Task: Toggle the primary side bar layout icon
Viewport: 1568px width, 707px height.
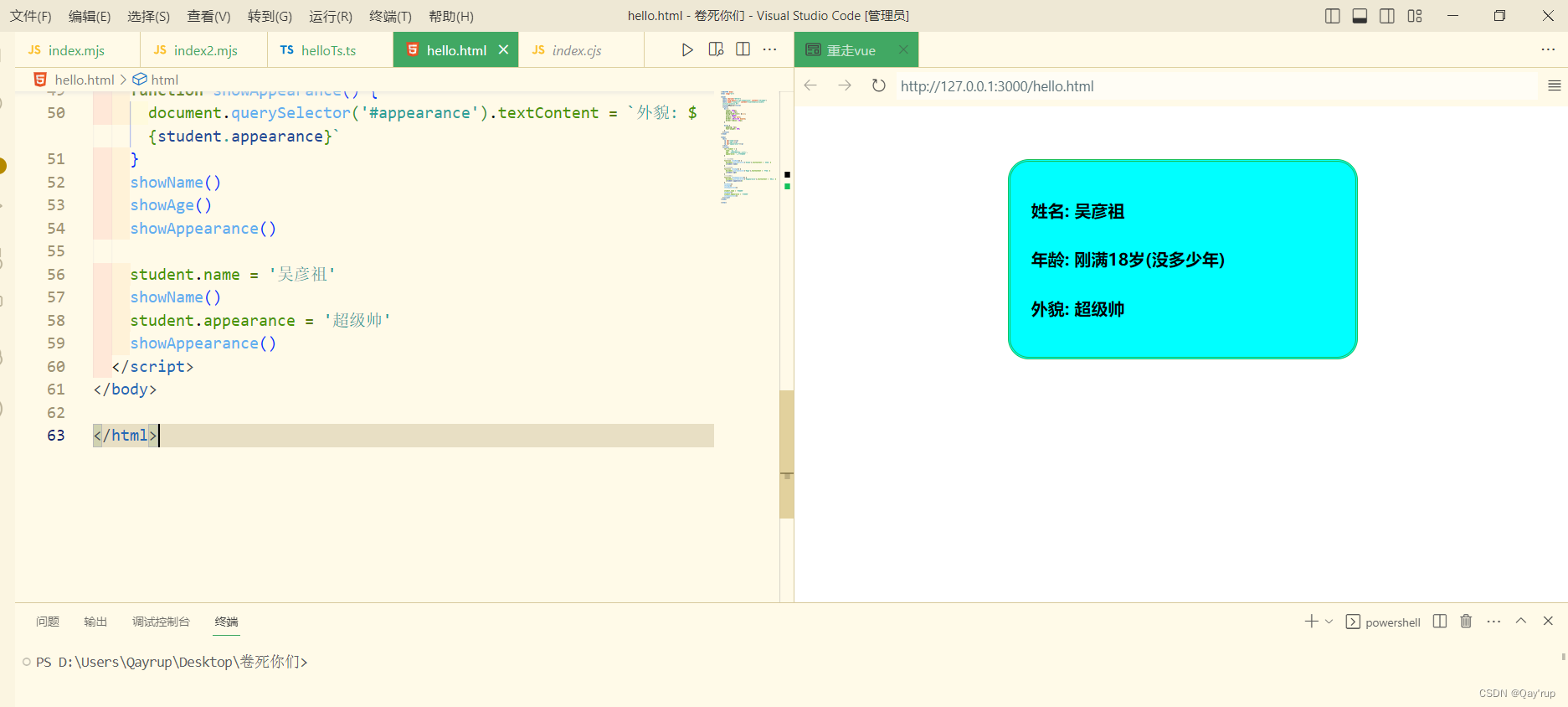Action: coord(1333,16)
